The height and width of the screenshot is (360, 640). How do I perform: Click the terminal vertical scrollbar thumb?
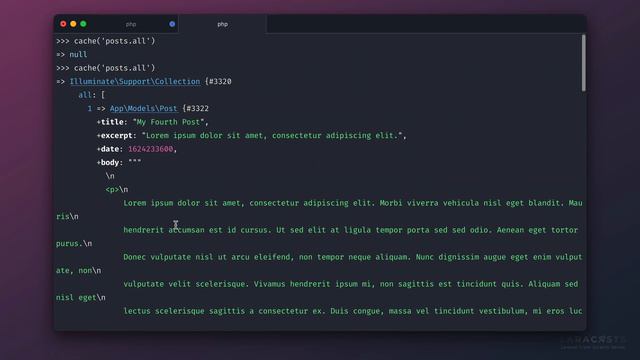point(584,62)
